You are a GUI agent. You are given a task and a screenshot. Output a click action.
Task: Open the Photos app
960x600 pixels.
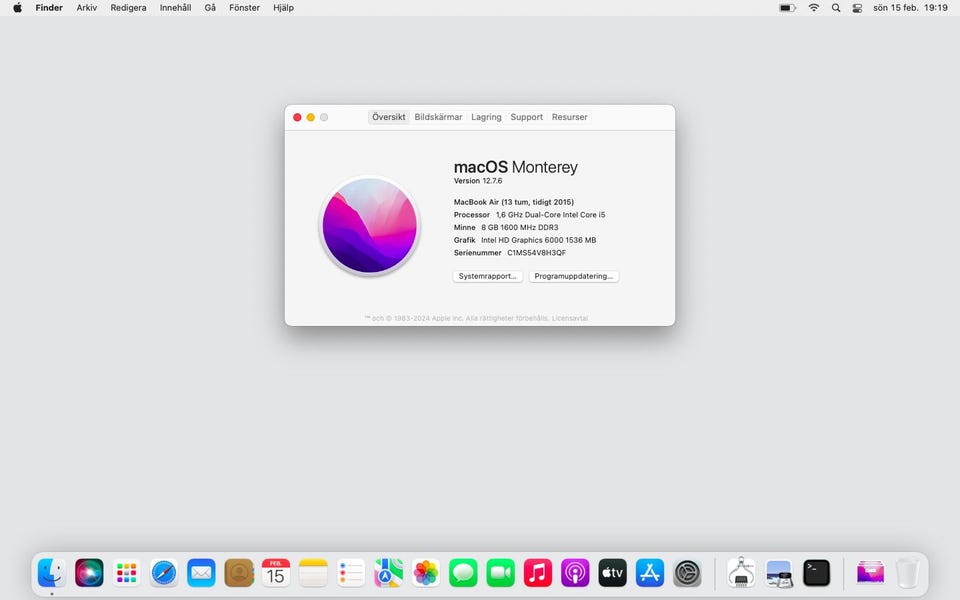426,572
